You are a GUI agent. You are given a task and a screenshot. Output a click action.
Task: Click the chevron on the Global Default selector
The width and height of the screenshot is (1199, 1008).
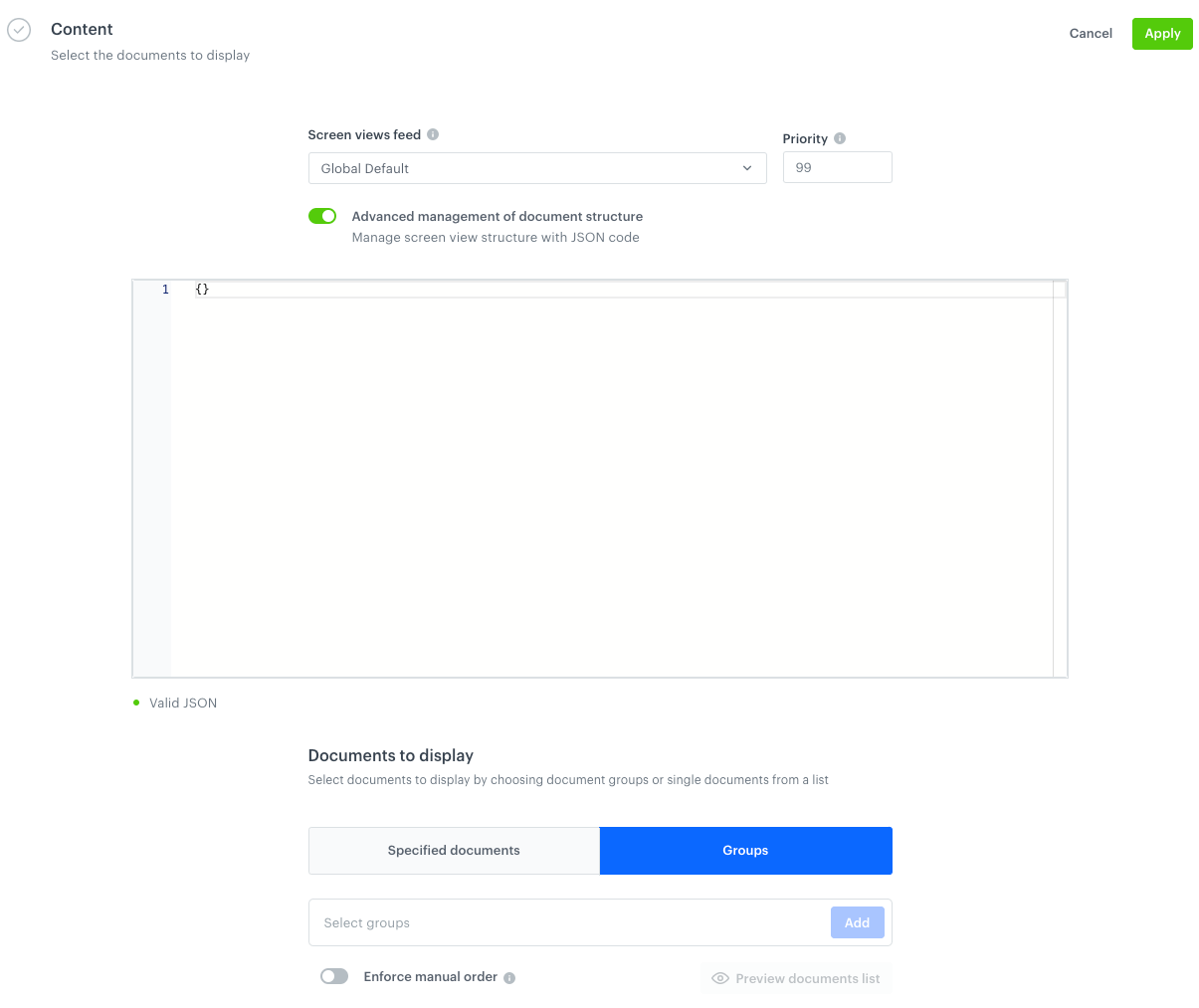[746, 168]
